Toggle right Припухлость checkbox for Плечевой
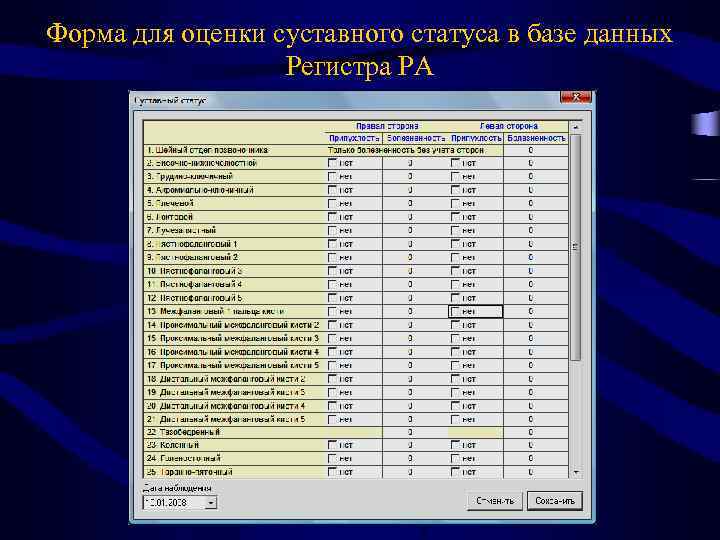The image size is (720, 540). coord(332,203)
